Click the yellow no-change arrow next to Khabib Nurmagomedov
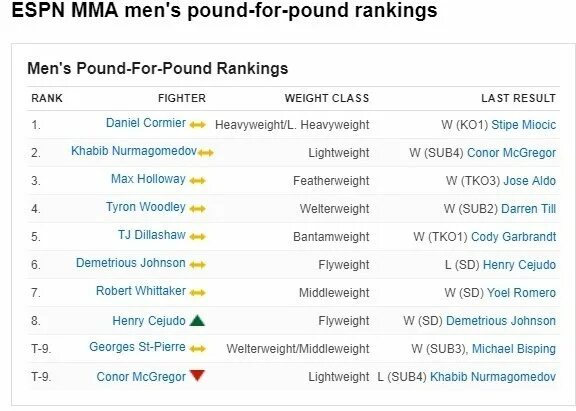 205,153
